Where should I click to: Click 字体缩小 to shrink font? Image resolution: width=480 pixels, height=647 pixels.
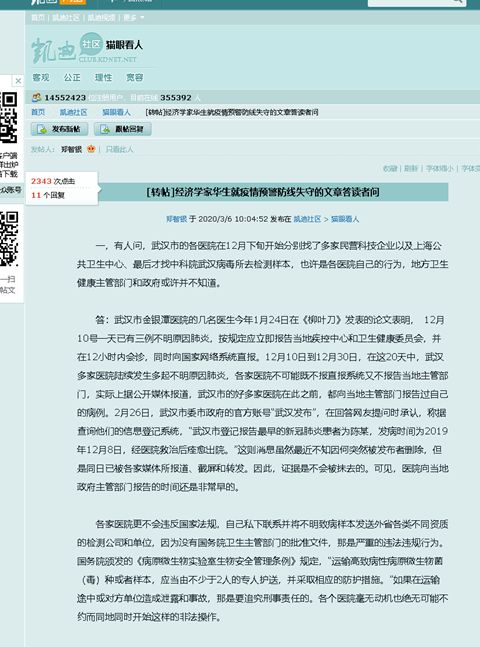click(440, 168)
